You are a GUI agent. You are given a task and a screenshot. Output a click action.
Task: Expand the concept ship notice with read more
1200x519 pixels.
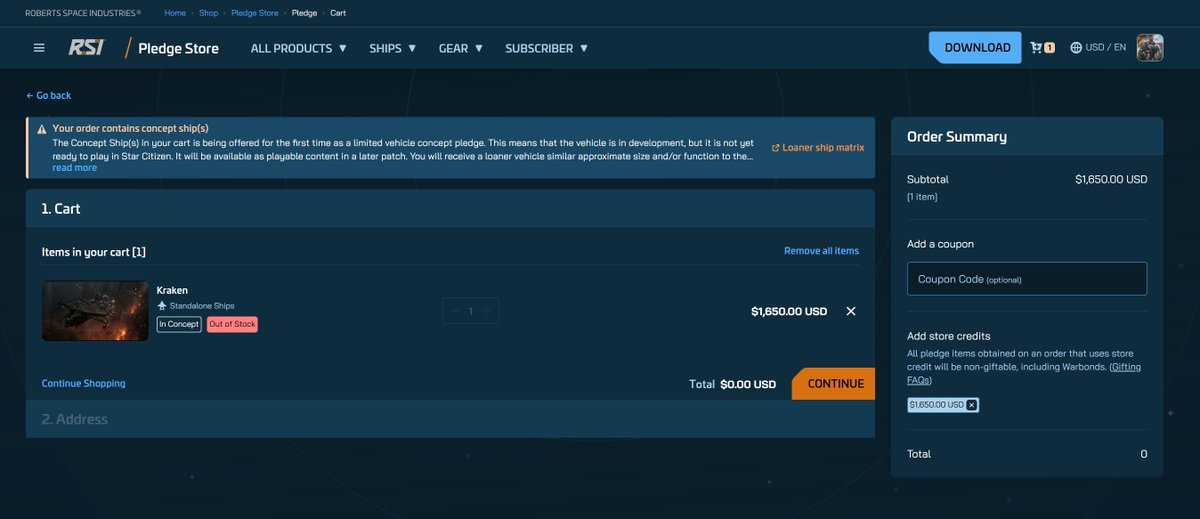(75, 168)
